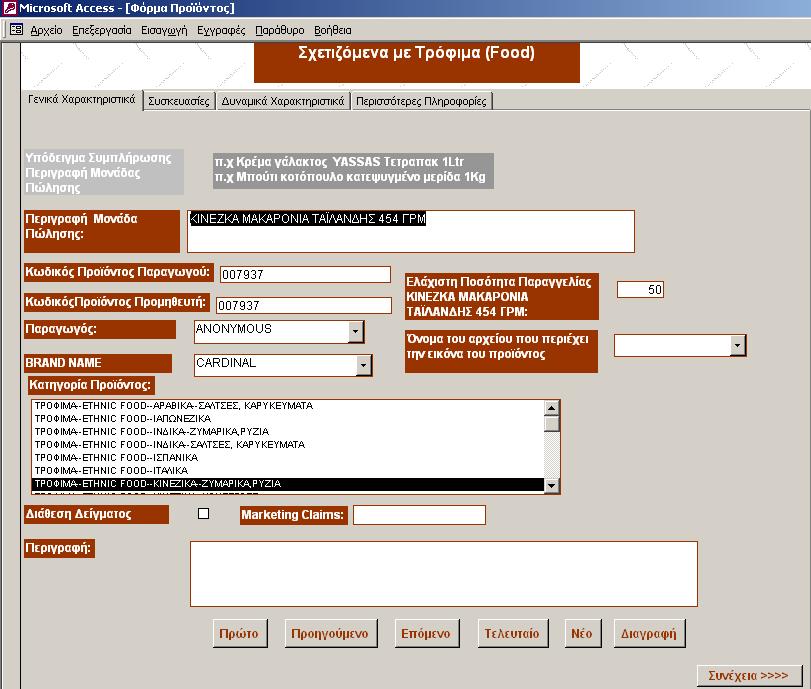Click the Κωδικός Προϊόντος Παραγωγού field

coord(305,274)
